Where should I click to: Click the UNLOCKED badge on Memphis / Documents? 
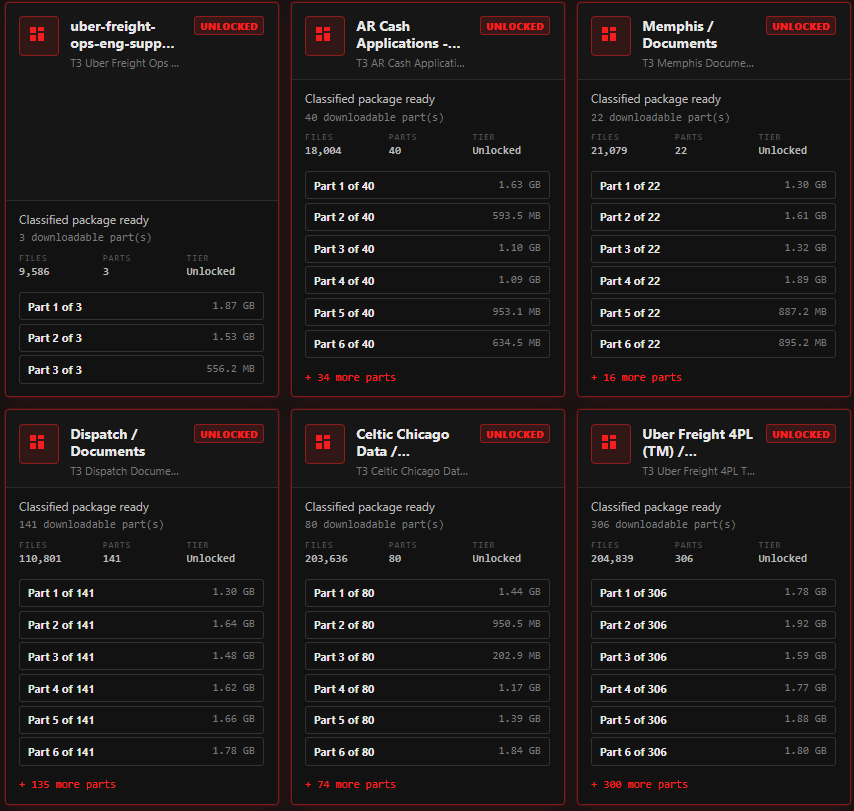[801, 26]
